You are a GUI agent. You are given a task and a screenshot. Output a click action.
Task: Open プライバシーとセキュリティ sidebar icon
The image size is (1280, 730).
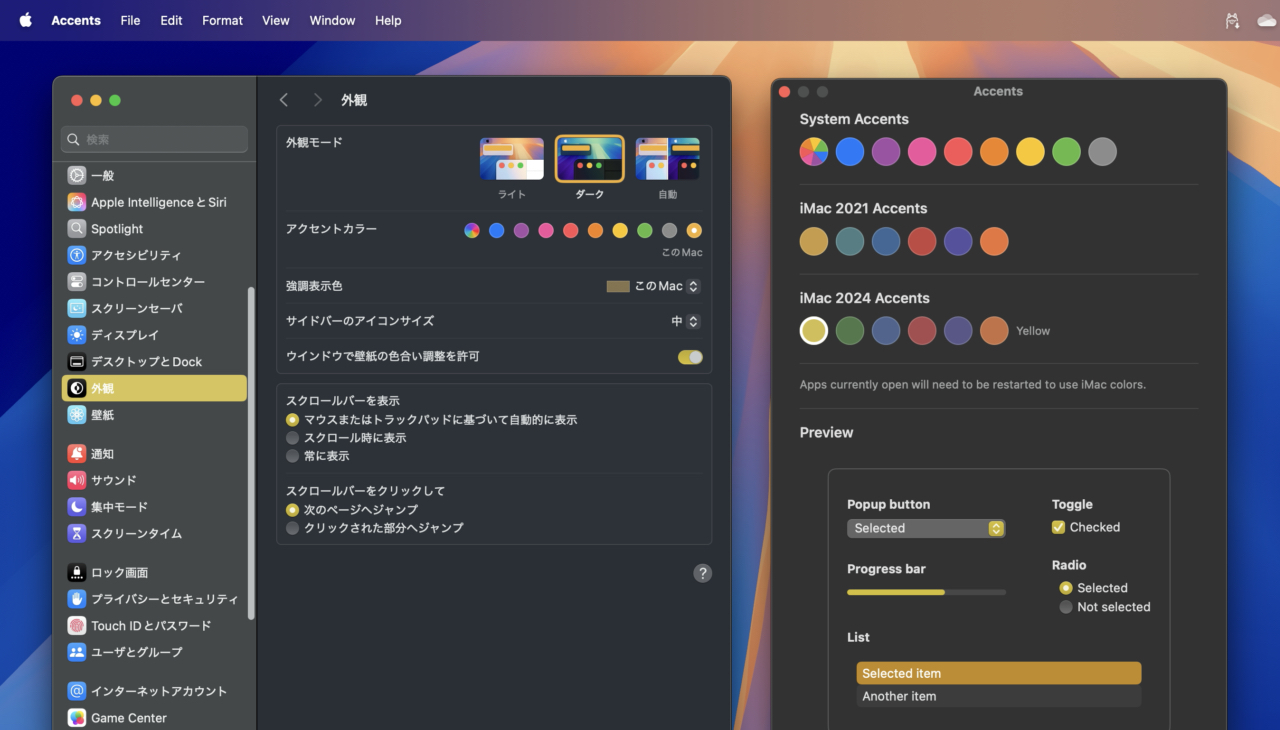(x=77, y=599)
